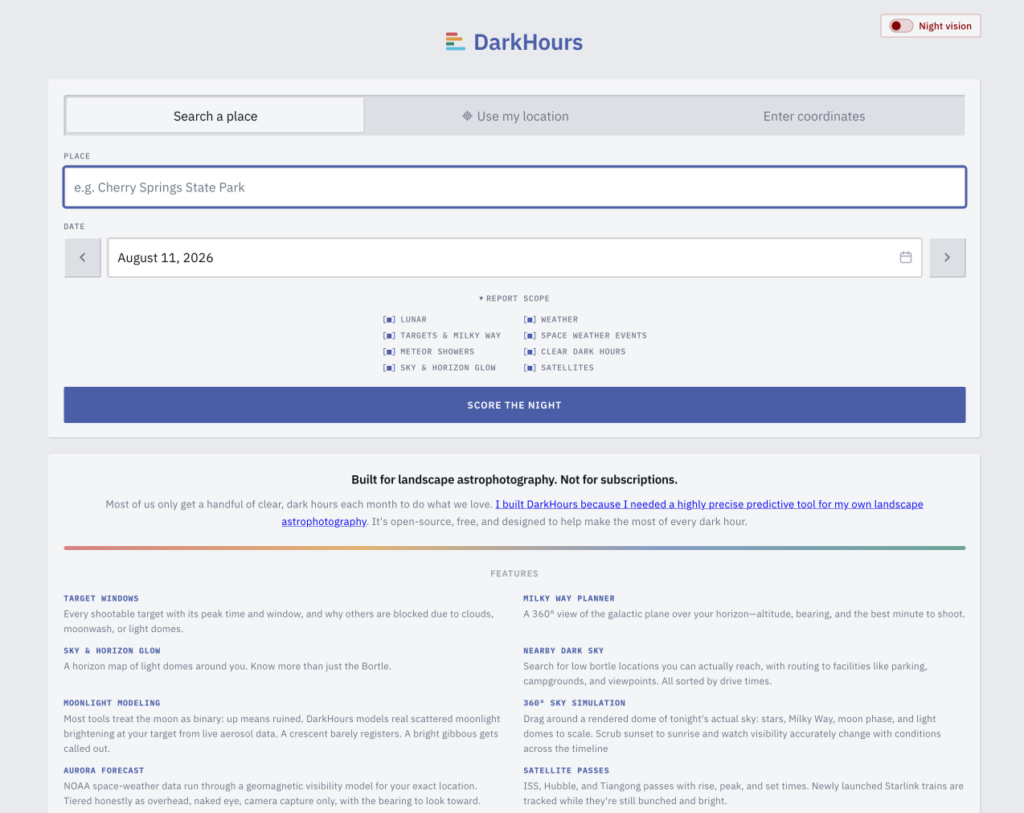The height and width of the screenshot is (813, 1024).
Task: Toggle Sky & Horizon Glow checkbox
Action: (389, 368)
